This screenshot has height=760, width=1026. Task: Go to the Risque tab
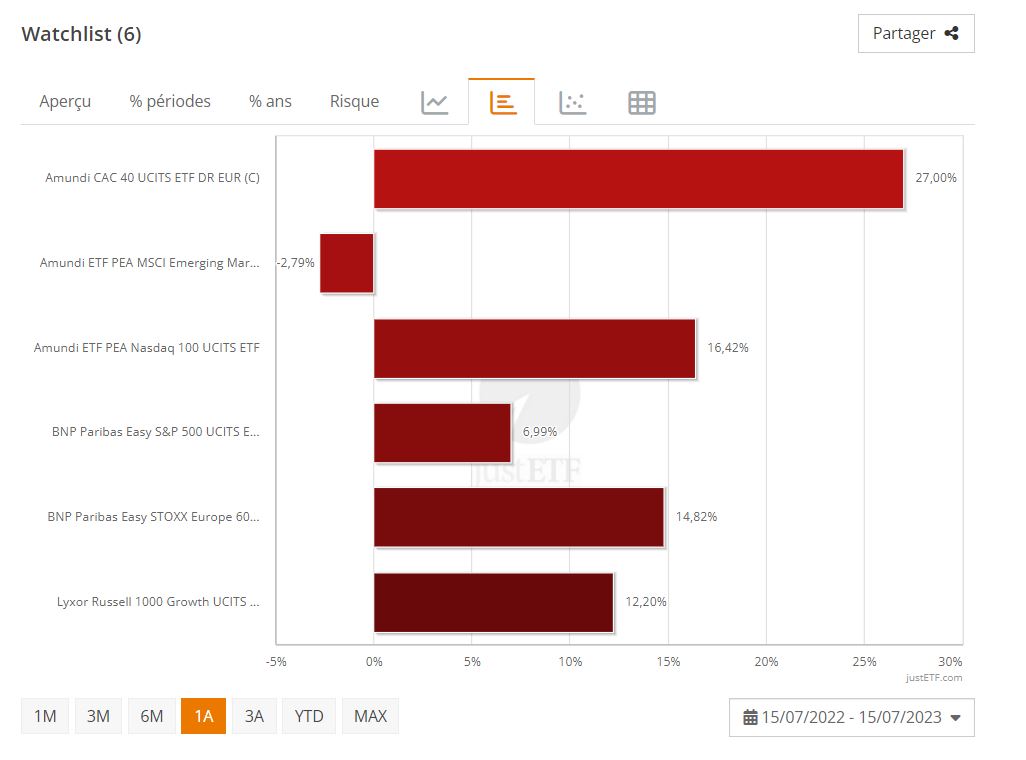[354, 101]
